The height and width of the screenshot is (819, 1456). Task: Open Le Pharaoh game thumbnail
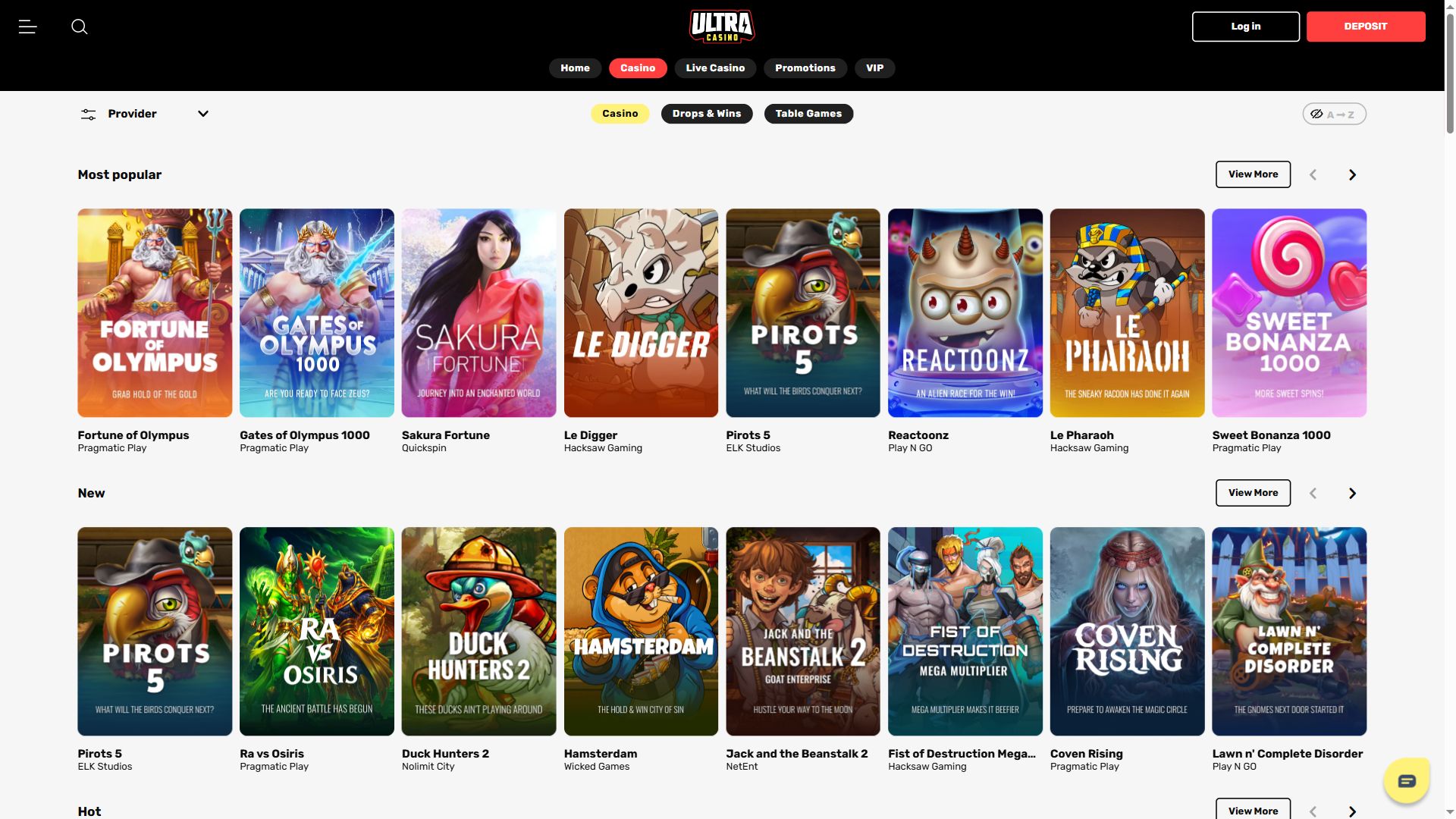coord(1127,312)
